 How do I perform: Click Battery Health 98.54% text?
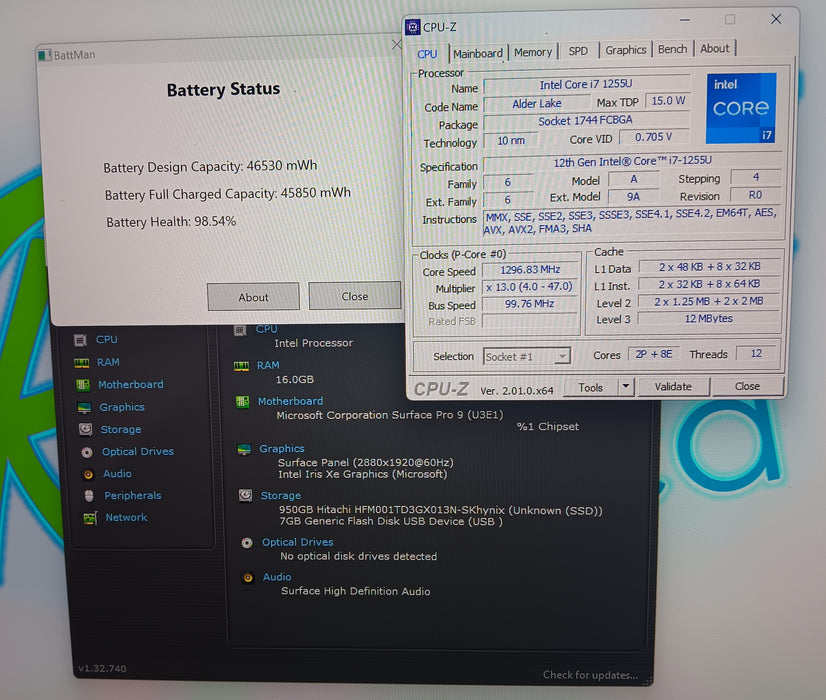tap(171, 222)
